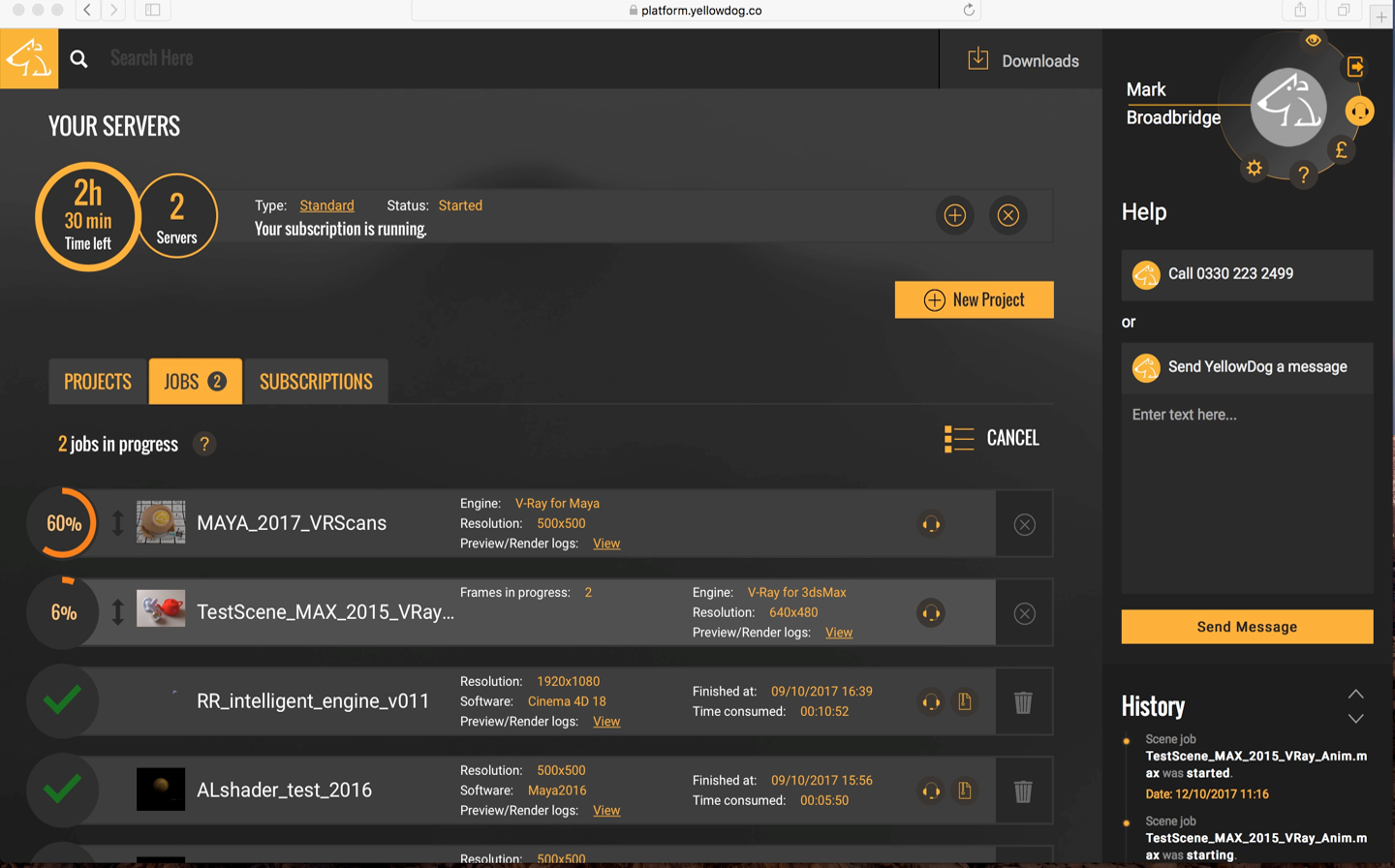View render logs for TestScene_MAX_2015_VRay
This screenshot has width=1395, height=868.
(x=839, y=633)
